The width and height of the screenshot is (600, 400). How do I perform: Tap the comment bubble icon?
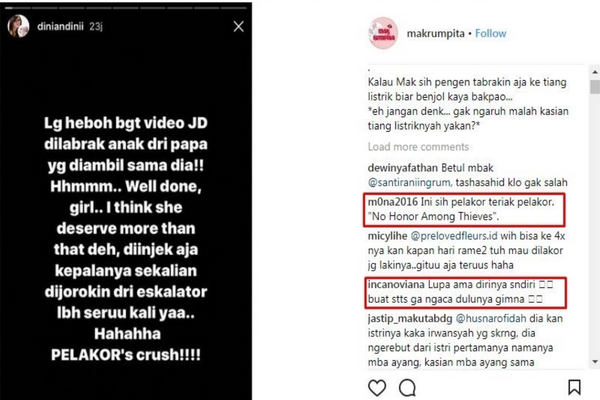407,388
